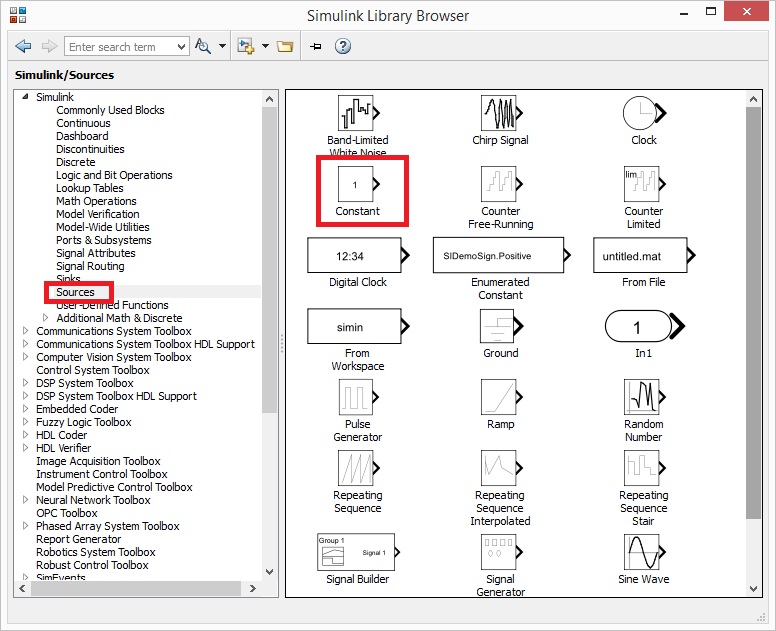The width and height of the screenshot is (776, 631).
Task: Select the Pulse Generator block
Action: (x=358, y=397)
